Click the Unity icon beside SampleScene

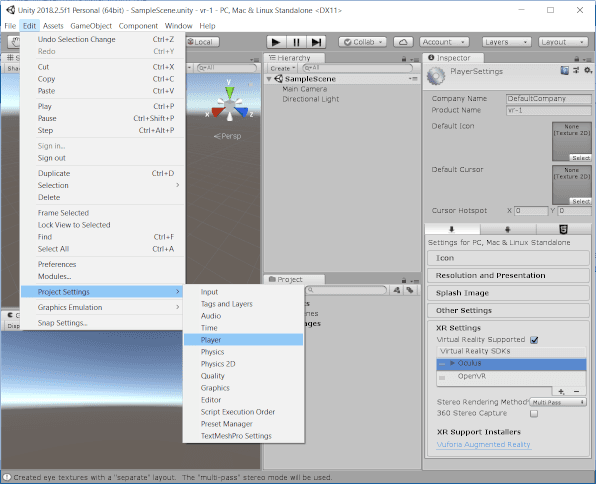pyautogui.click(x=279, y=79)
